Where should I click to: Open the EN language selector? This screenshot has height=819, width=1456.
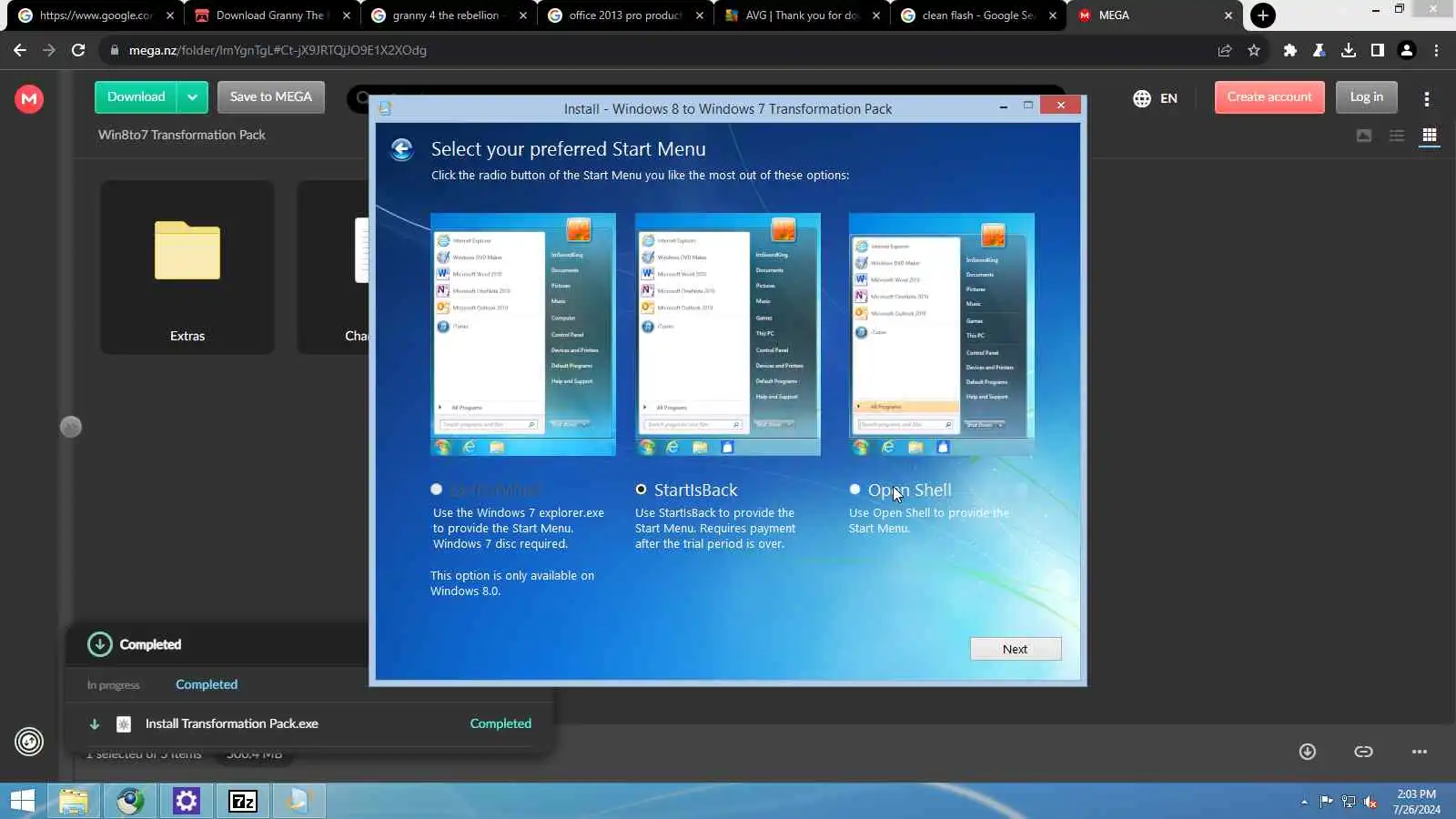(1156, 98)
